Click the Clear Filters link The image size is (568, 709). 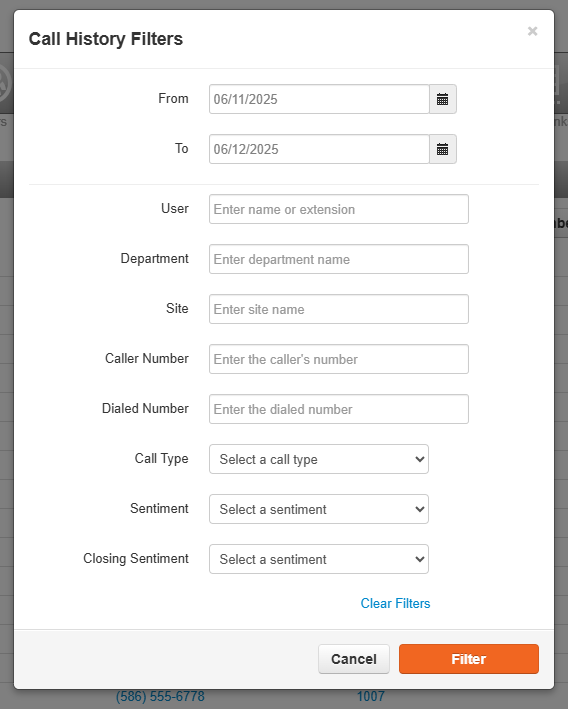tap(395, 603)
